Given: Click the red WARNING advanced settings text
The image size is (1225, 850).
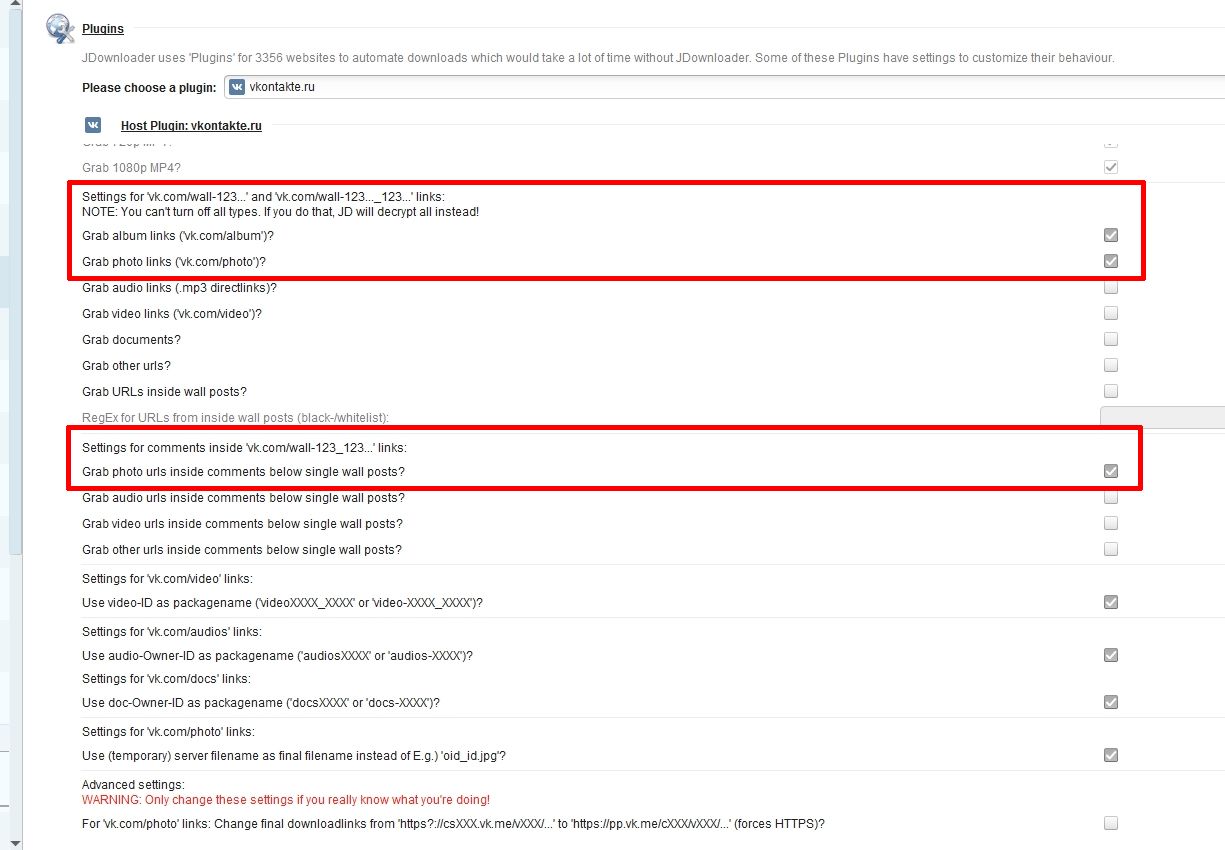Looking at the screenshot, I should coord(286,800).
